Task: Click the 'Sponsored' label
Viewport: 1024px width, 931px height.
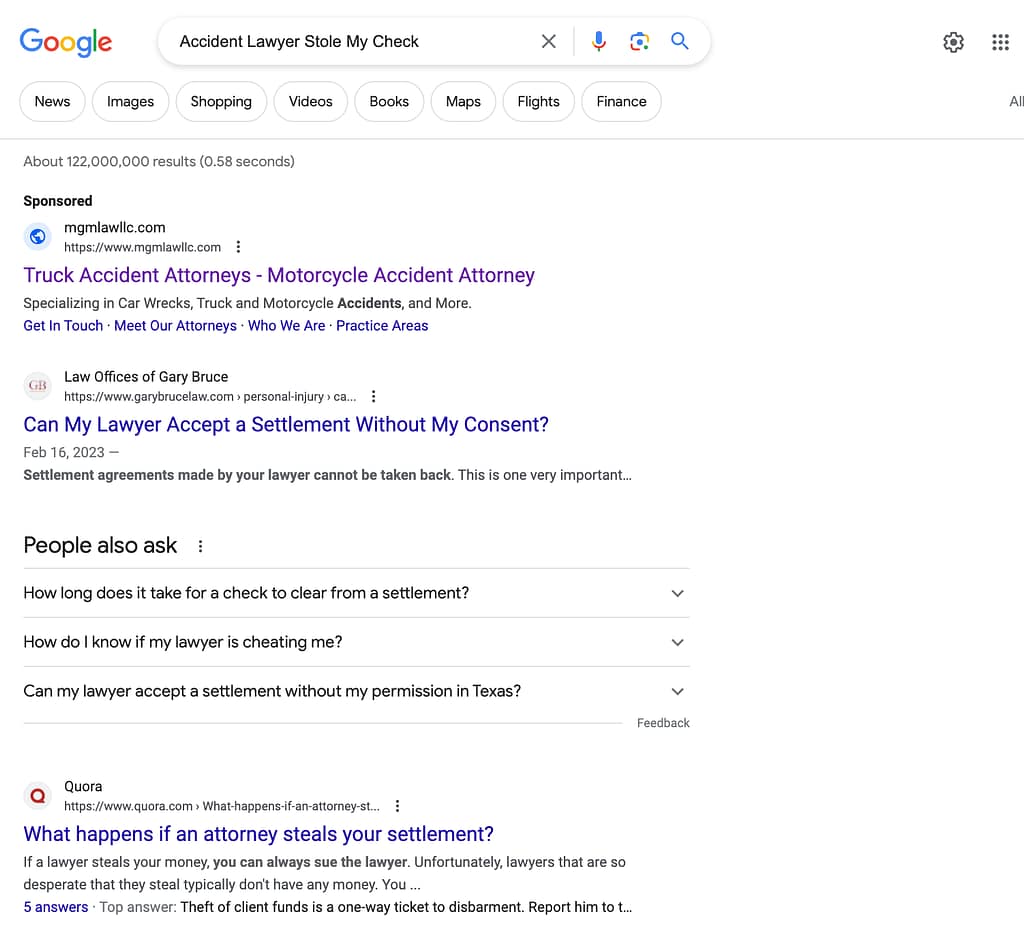Action: tap(58, 201)
